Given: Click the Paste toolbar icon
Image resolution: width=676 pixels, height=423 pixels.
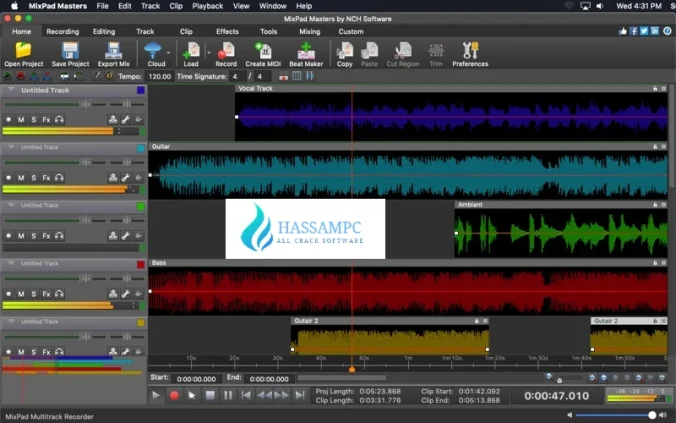Looking at the screenshot, I should 369,50.
